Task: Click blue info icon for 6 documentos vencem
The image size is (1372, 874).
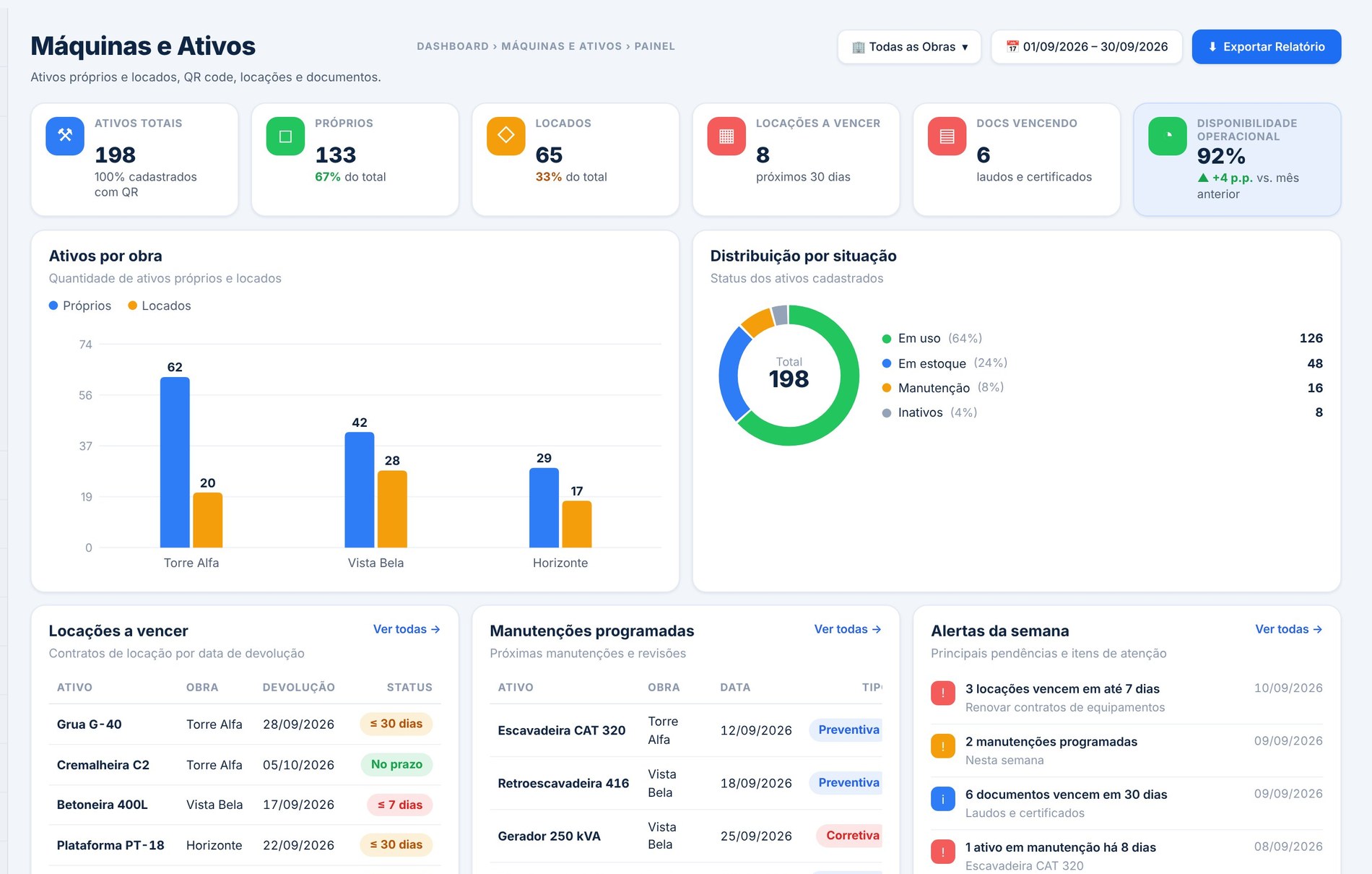Action: (943, 799)
